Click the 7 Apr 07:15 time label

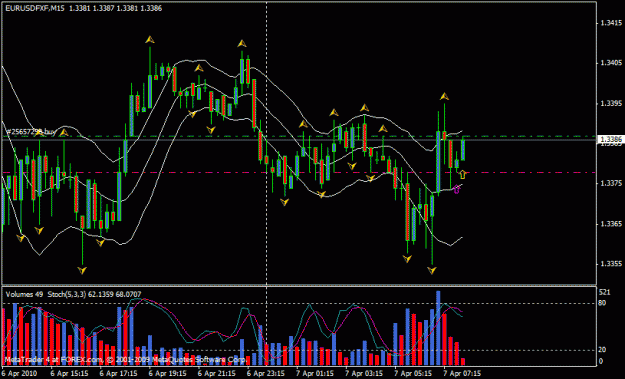pos(462,373)
